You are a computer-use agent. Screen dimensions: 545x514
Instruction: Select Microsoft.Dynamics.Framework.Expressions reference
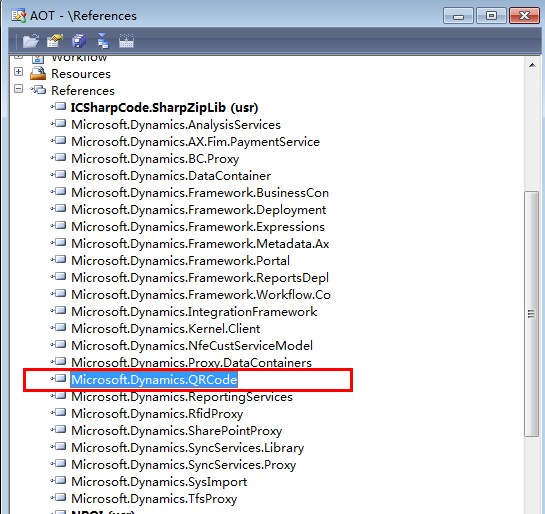click(x=198, y=227)
